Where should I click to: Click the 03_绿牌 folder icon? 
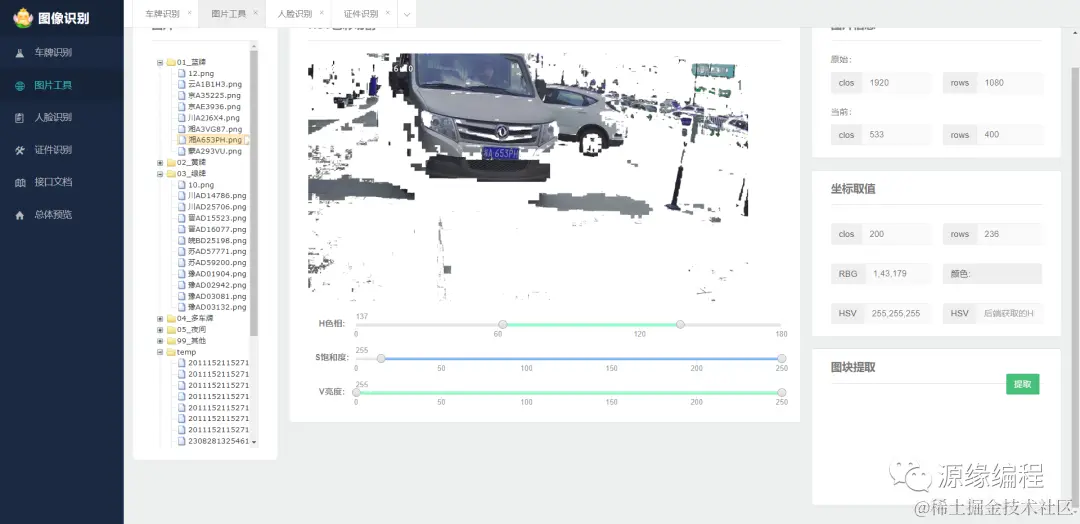(x=171, y=174)
